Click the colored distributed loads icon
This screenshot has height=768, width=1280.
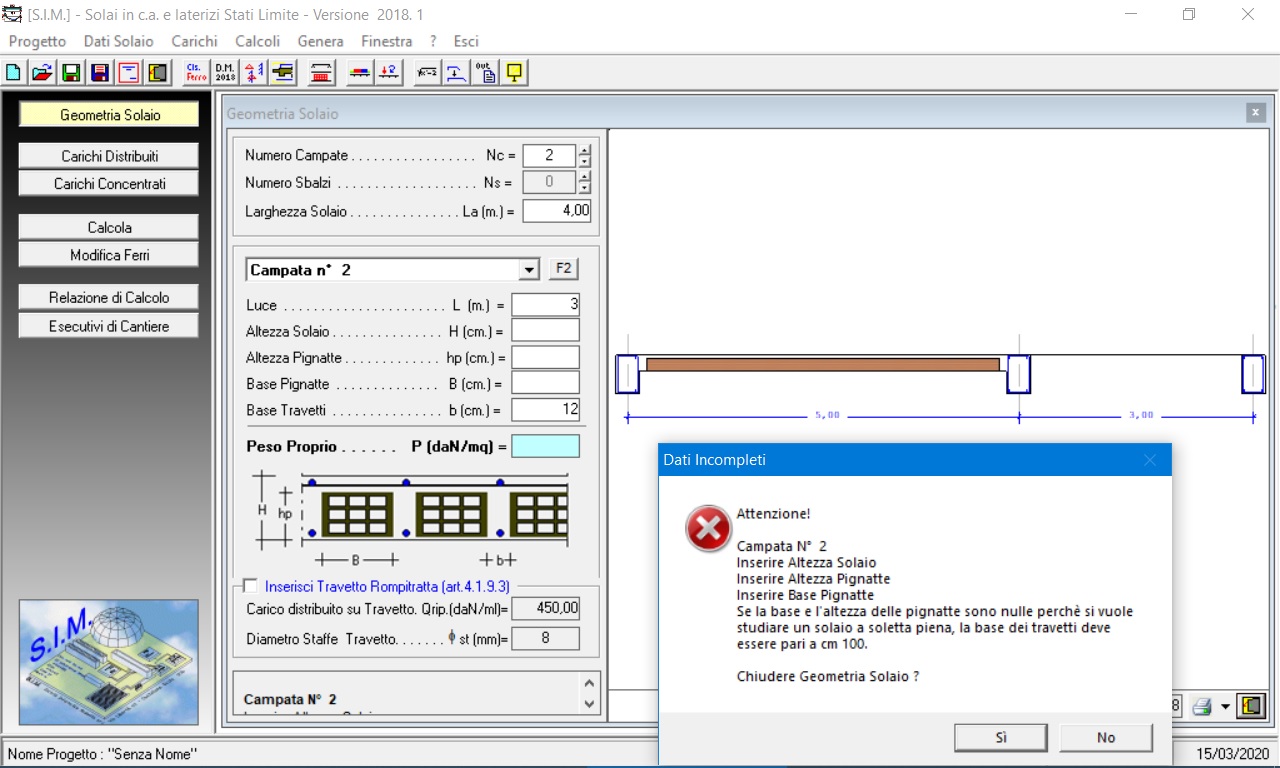pyautogui.click(x=360, y=72)
